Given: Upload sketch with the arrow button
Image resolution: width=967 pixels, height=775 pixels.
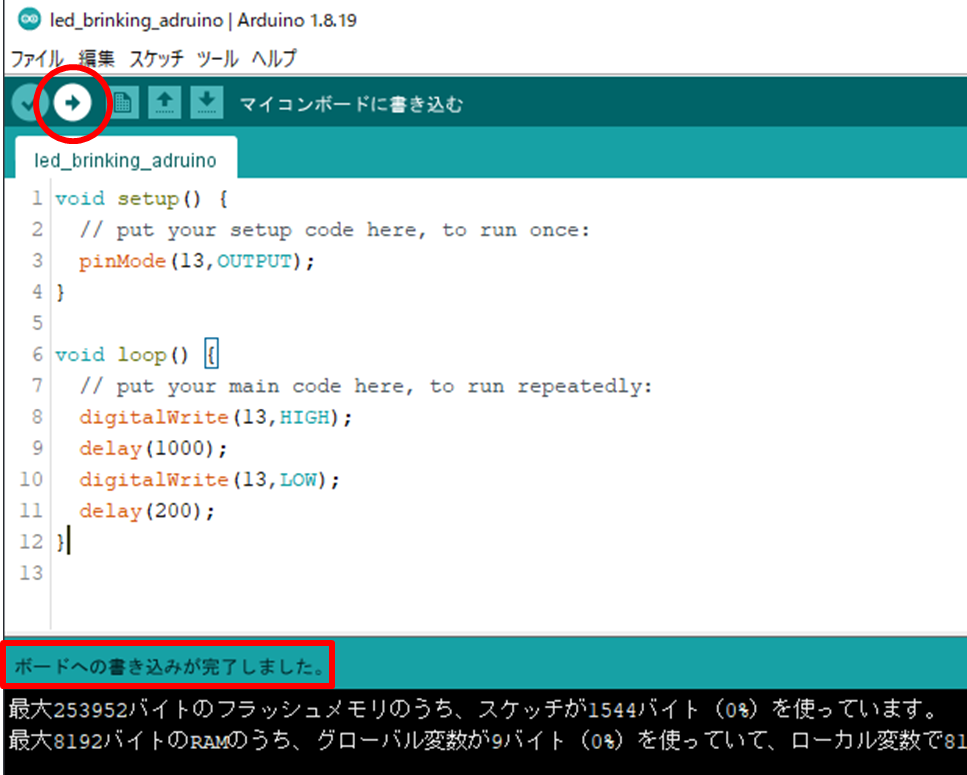Looking at the screenshot, I should tap(72, 103).
